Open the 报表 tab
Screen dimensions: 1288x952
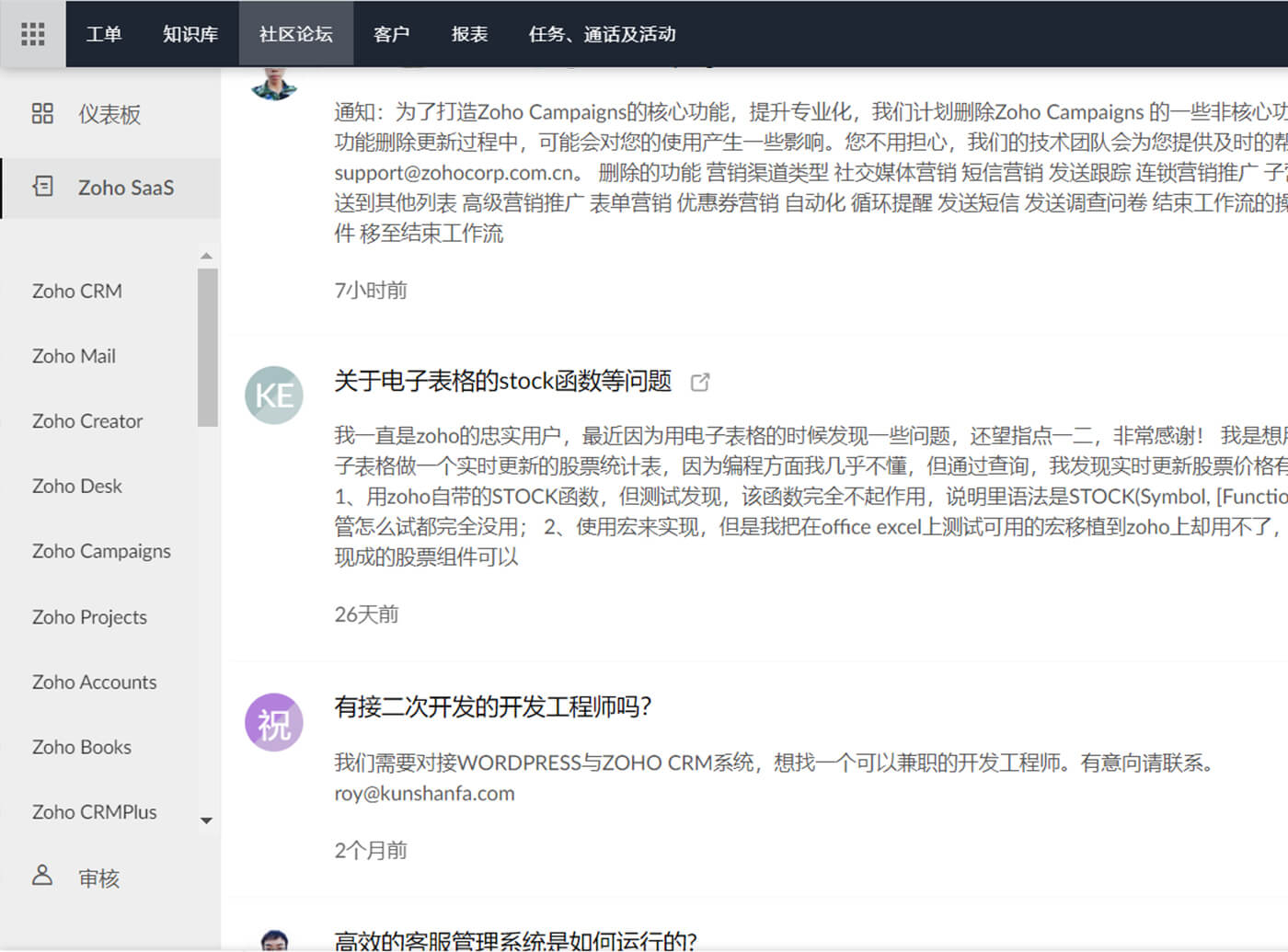pyautogui.click(x=469, y=34)
